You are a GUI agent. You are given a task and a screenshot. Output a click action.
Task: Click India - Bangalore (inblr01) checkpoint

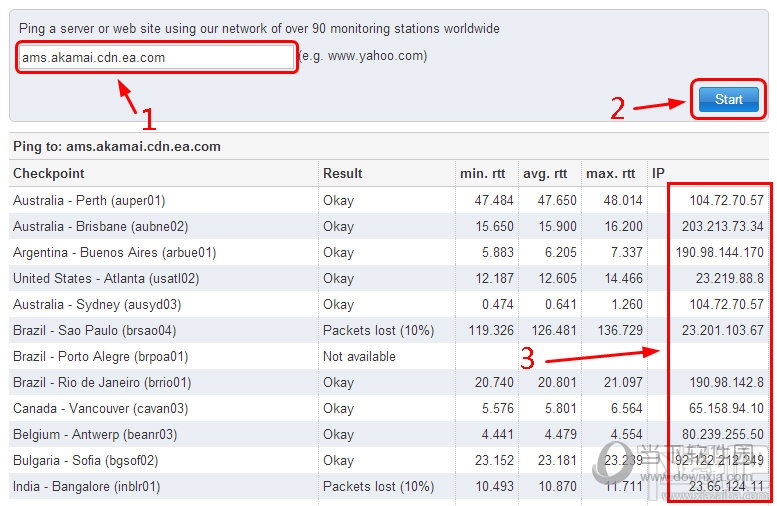tap(87, 487)
